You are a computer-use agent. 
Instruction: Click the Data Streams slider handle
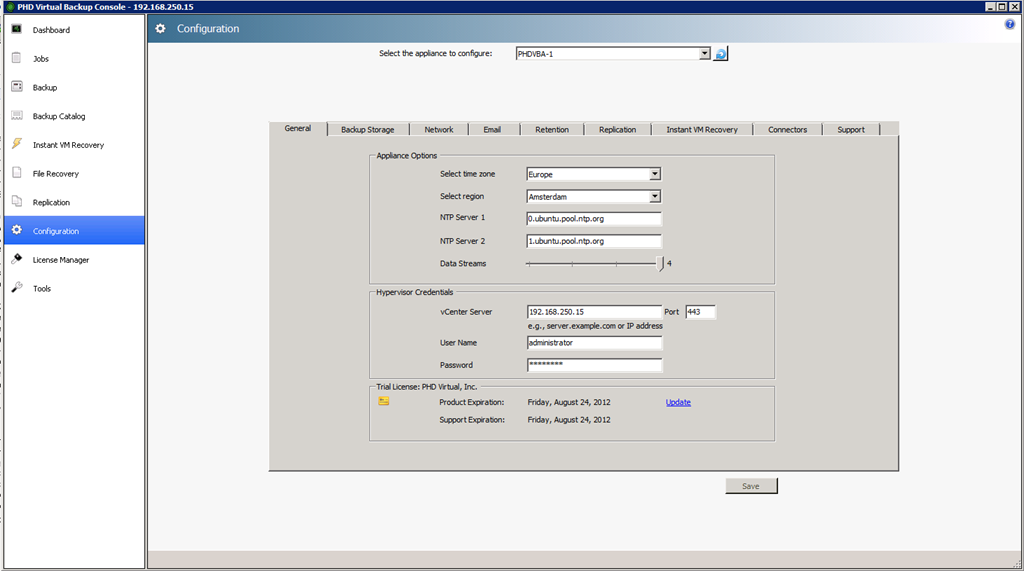coord(660,263)
